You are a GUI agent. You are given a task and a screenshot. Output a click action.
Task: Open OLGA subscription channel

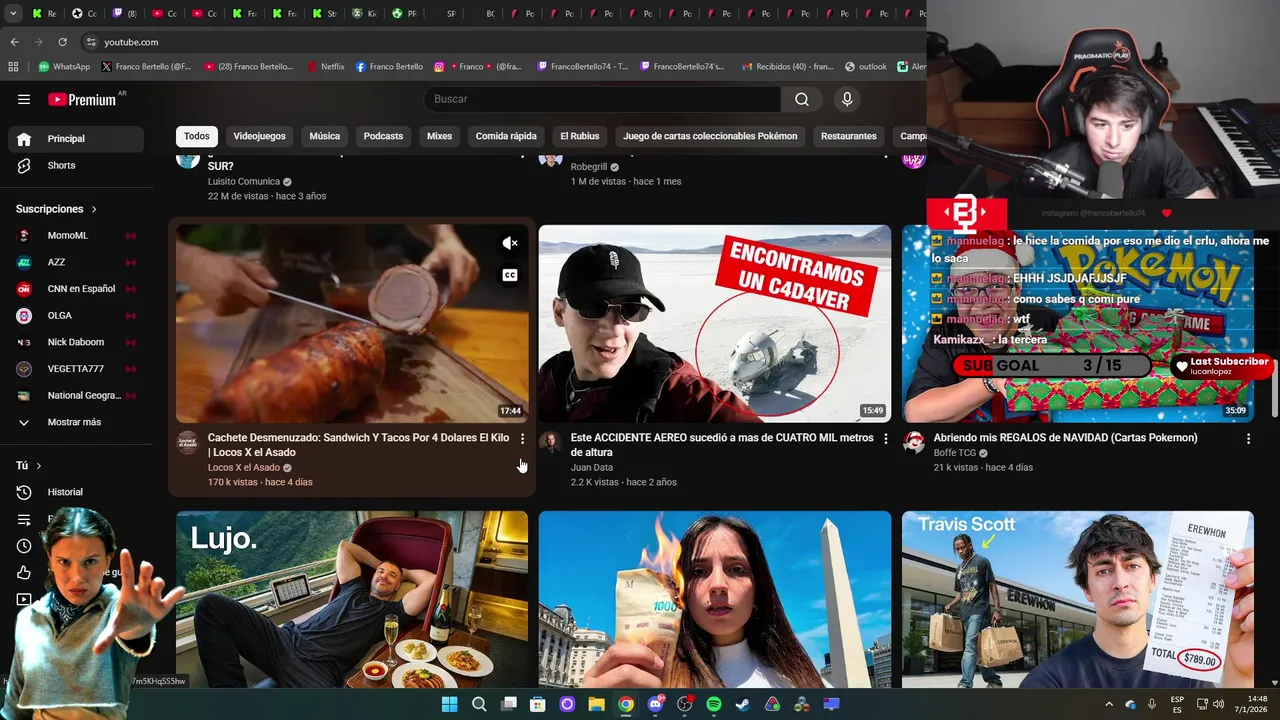(76, 315)
